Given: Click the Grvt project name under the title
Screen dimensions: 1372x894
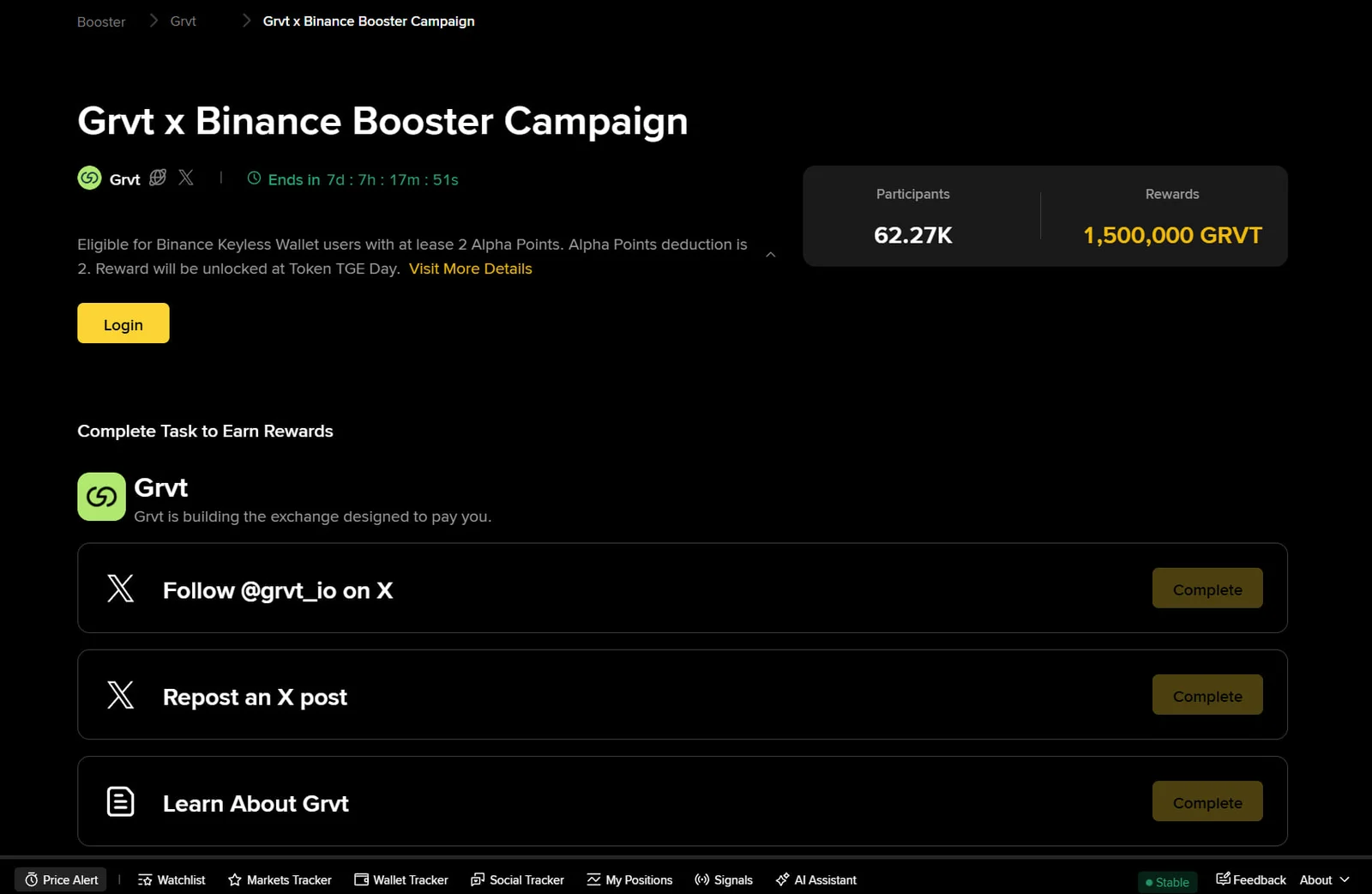Looking at the screenshot, I should 125,179.
